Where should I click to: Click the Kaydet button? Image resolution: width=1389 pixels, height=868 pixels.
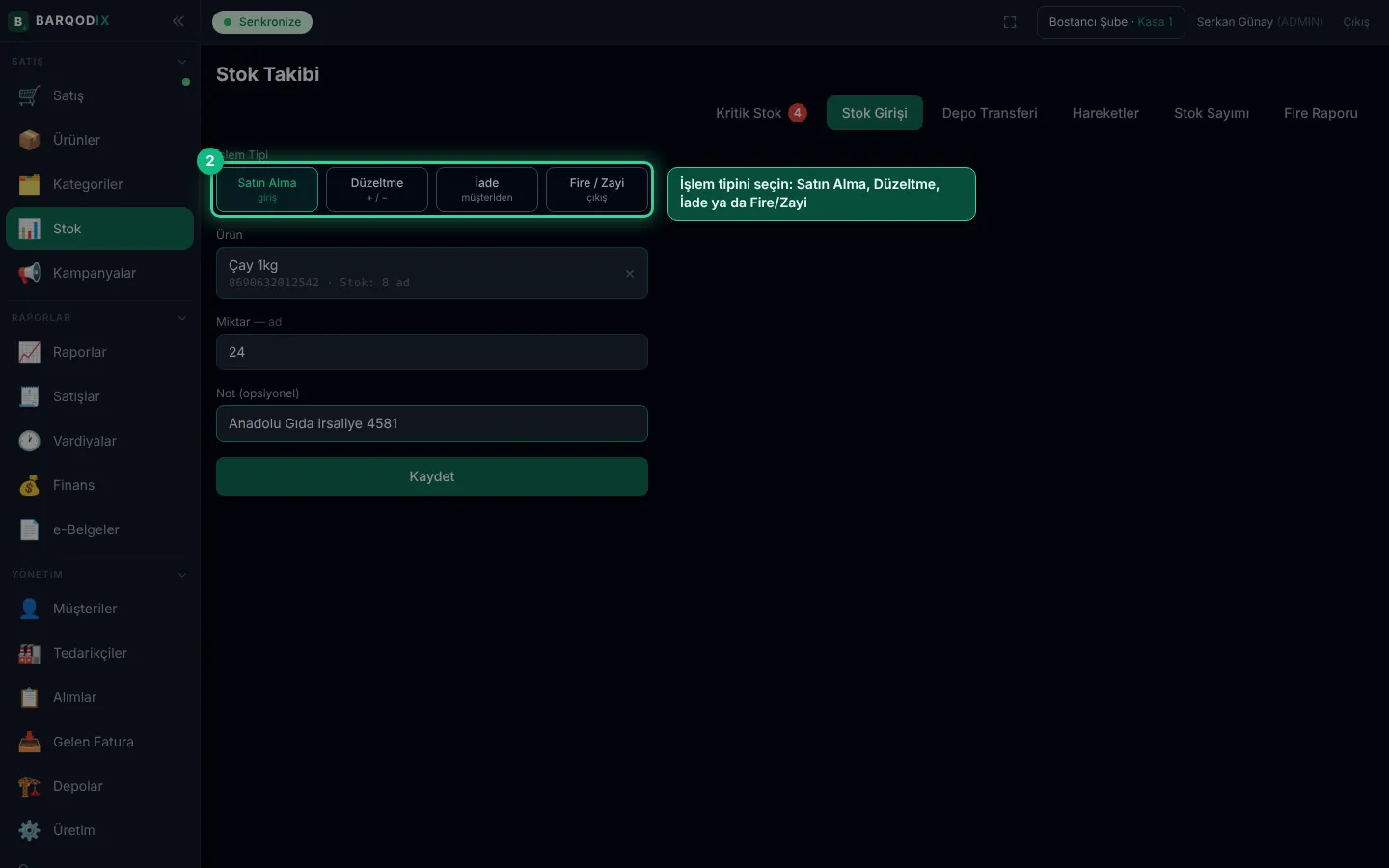(x=432, y=476)
